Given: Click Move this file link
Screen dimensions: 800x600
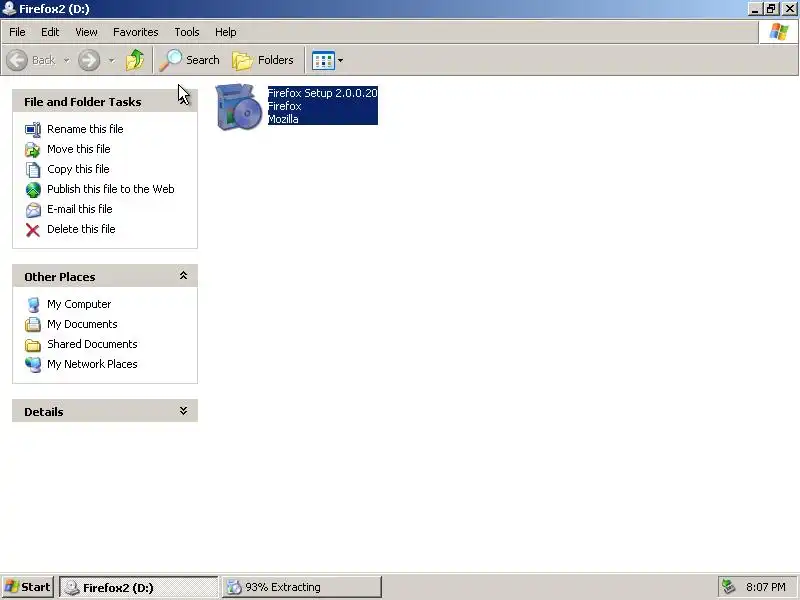Looking at the screenshot, I should 79,149.
